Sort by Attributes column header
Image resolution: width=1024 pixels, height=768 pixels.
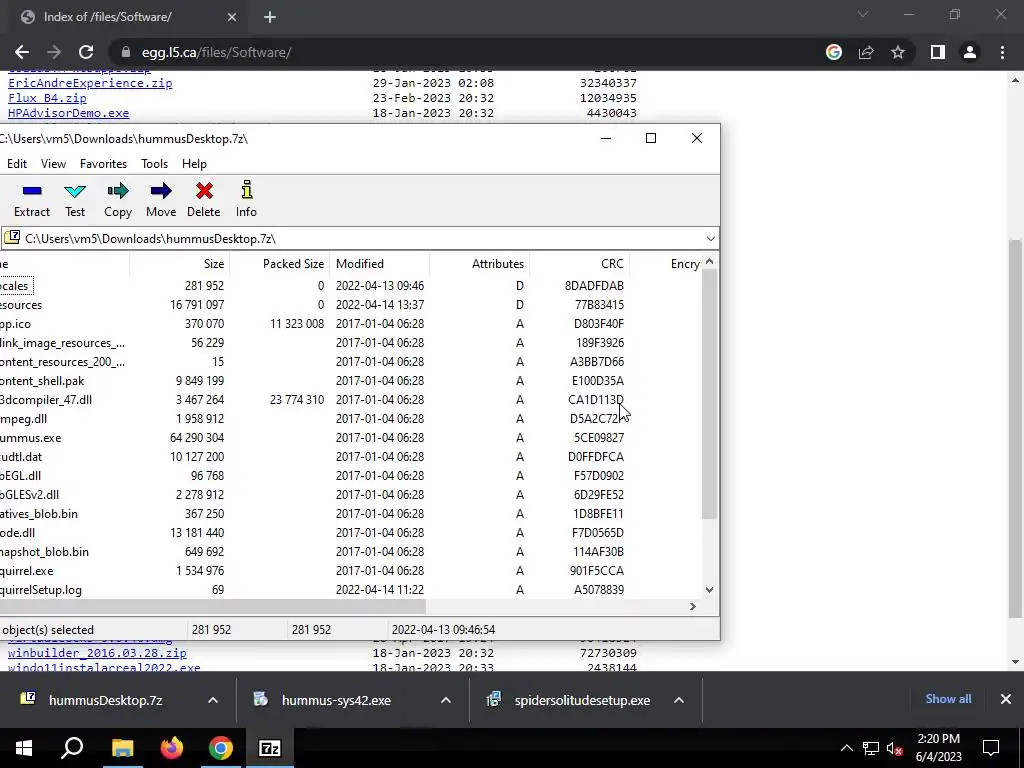(479, 264)
